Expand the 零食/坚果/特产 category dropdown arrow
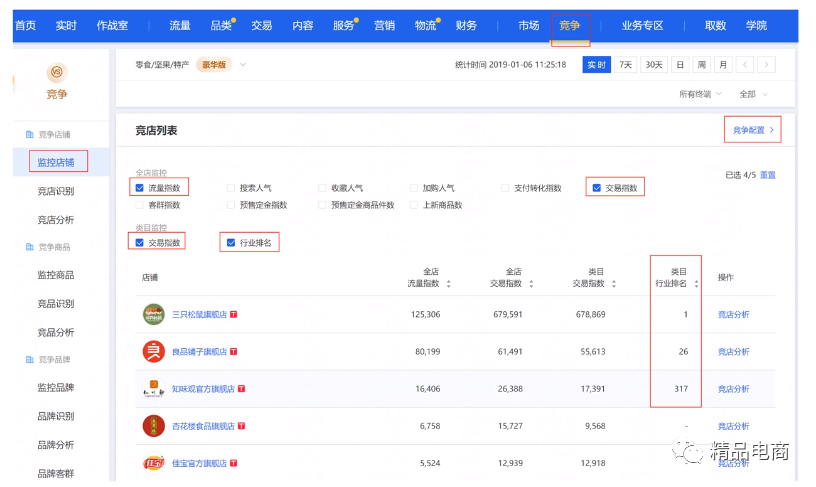Screen dimensions: 816x487 [243, 65]
